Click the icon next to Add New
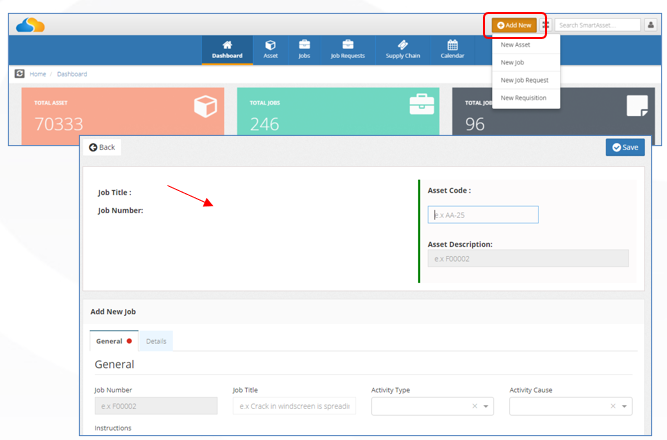The width and height of the screenshot is (667, 440). [x=545, y=25]
